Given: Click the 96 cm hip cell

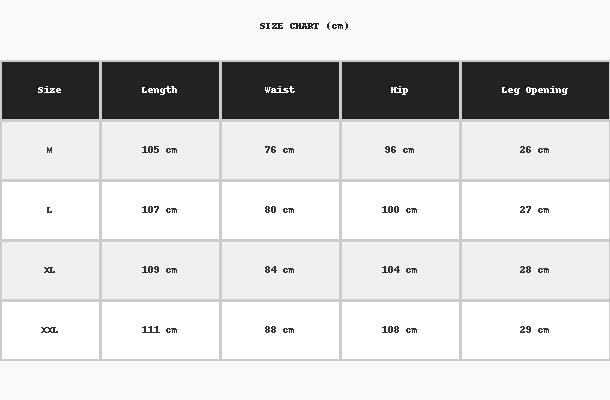Looking at the screenshot, I should pyautogui.click(x=400, y=150).
